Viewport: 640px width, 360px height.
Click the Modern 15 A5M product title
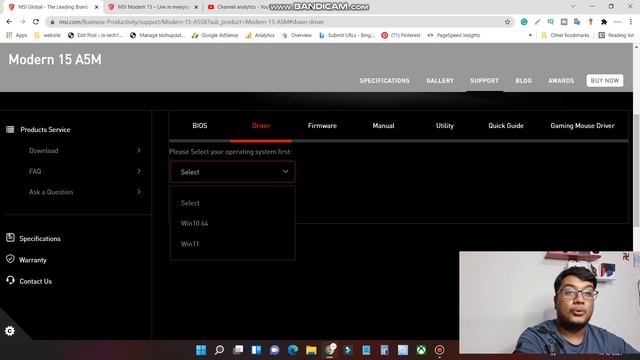pyautogui.click(x=55, y=60)
